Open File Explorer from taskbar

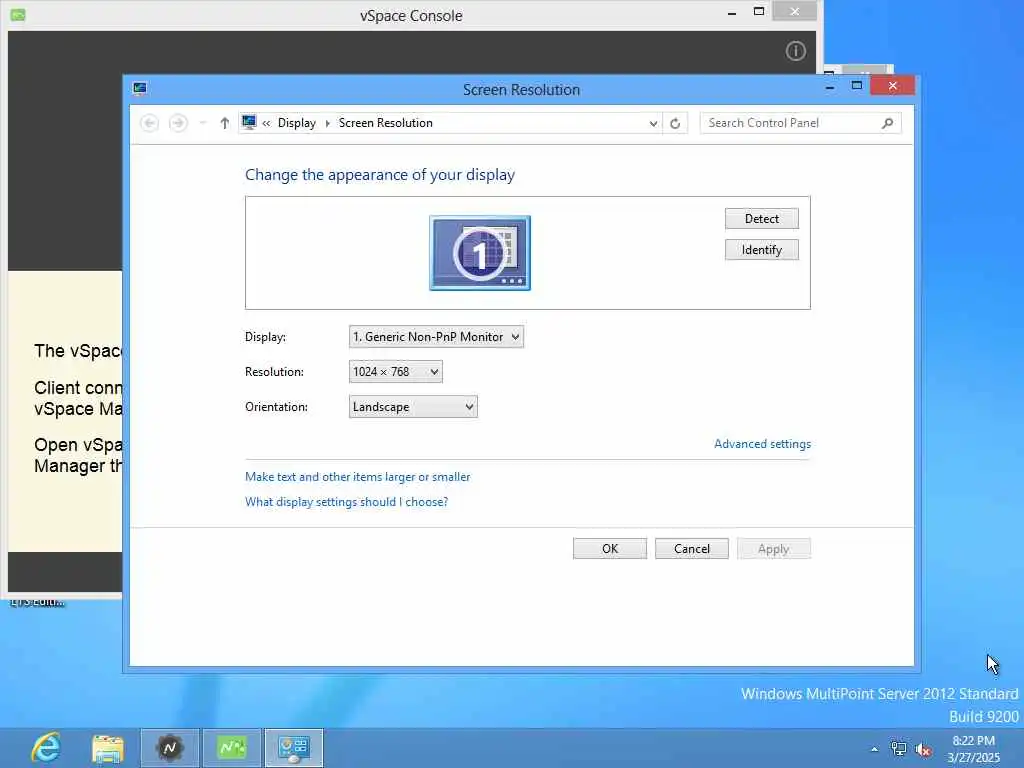(x=108, y=748)
